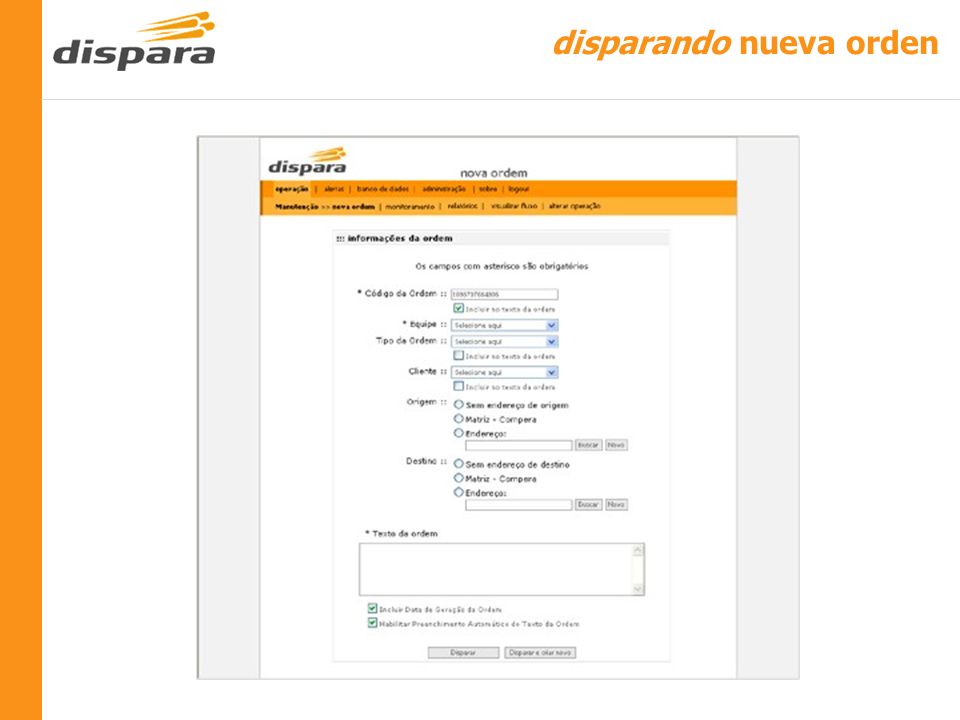Viewport: 960px width, 720px height.
Task: Click Novo button for Origem address
Action: (617, 445)
